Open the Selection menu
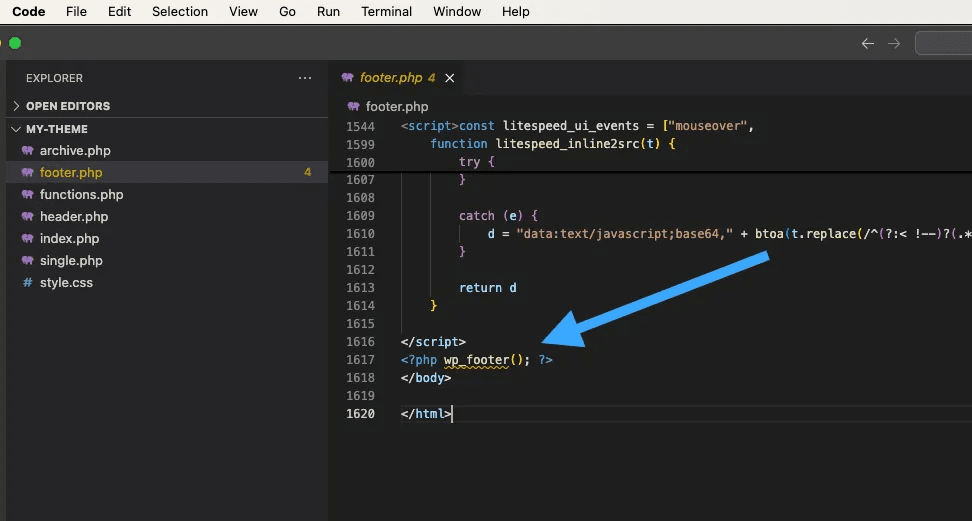 [180, 12]
